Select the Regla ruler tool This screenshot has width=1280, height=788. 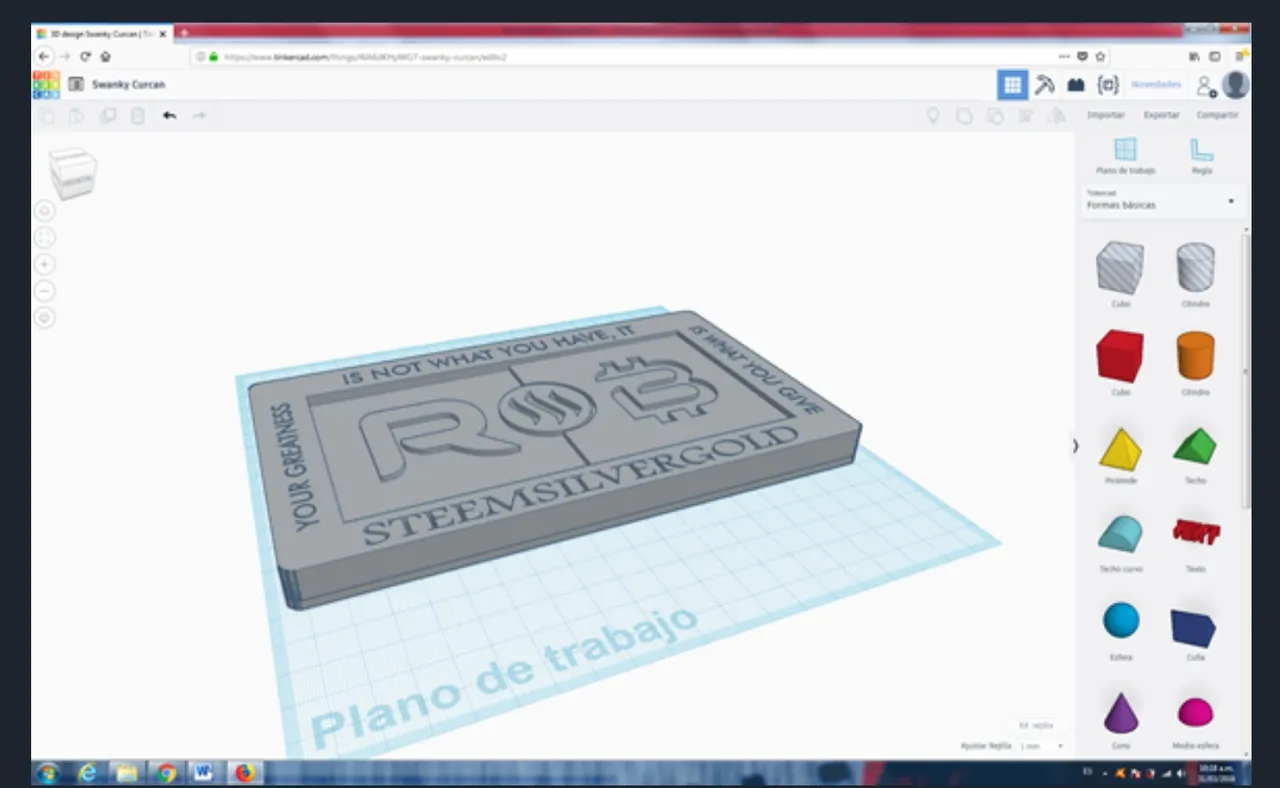point(1202,156)
